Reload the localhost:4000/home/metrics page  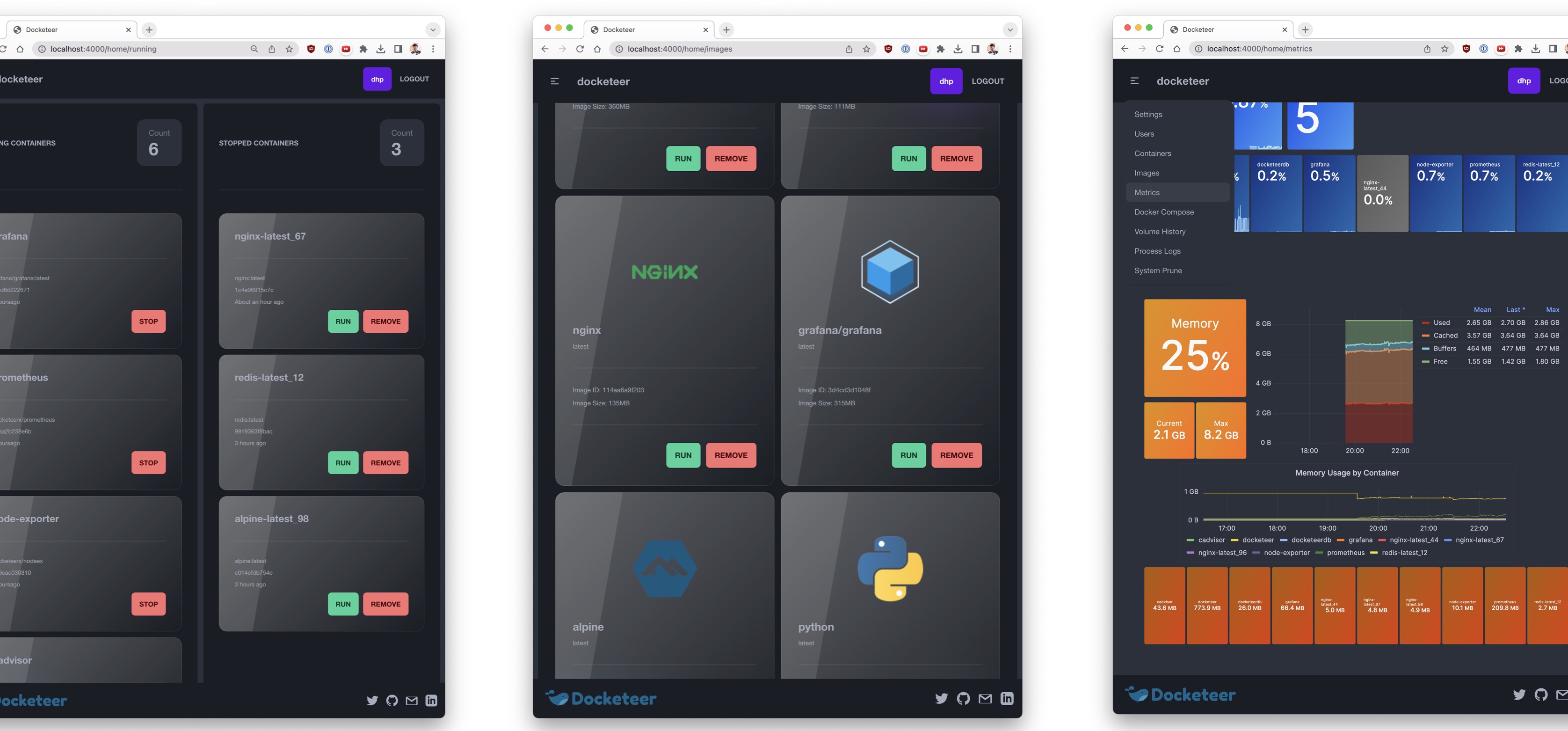point(1159,49)
